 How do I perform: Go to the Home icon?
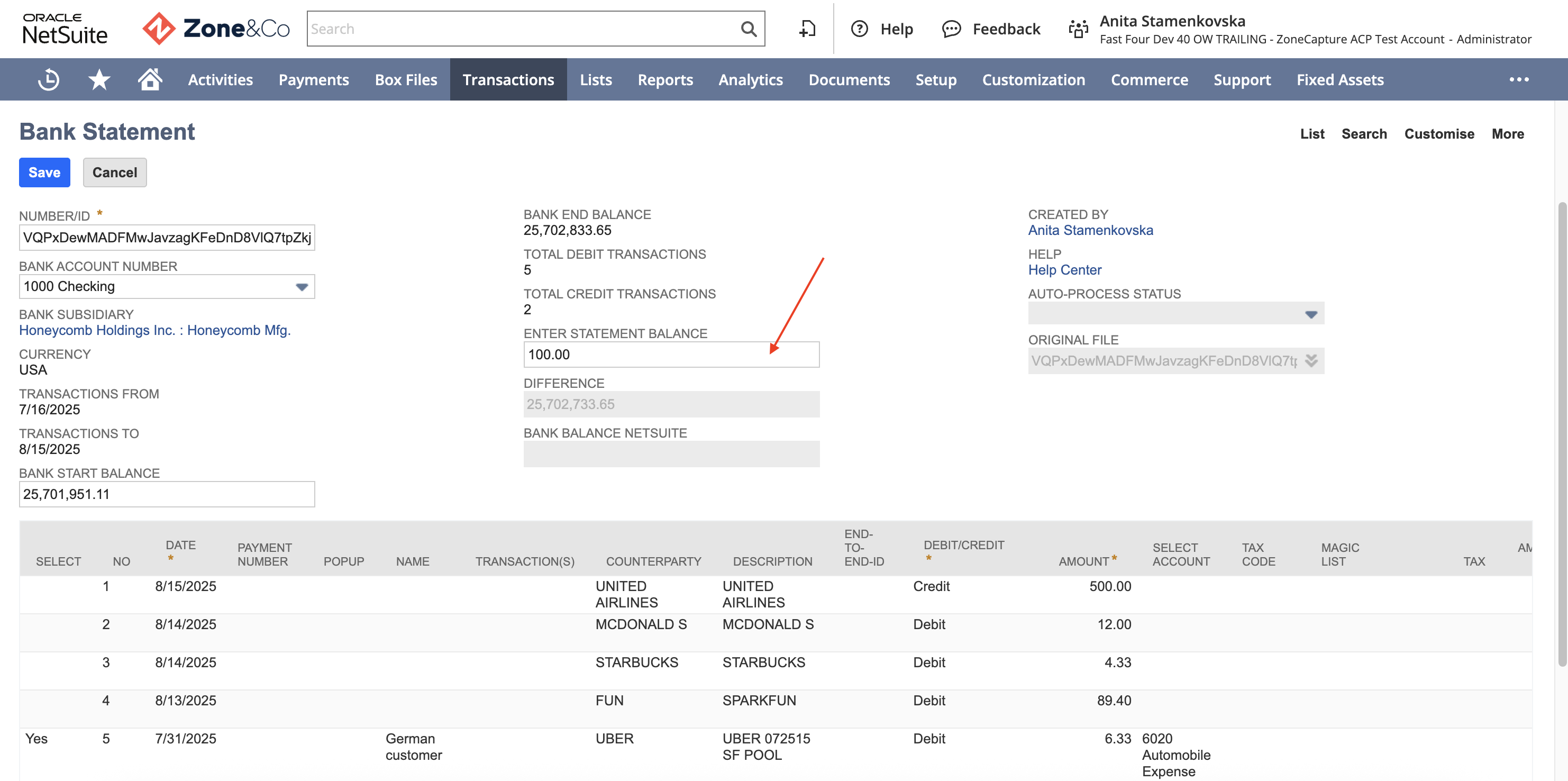click(150, 79)
